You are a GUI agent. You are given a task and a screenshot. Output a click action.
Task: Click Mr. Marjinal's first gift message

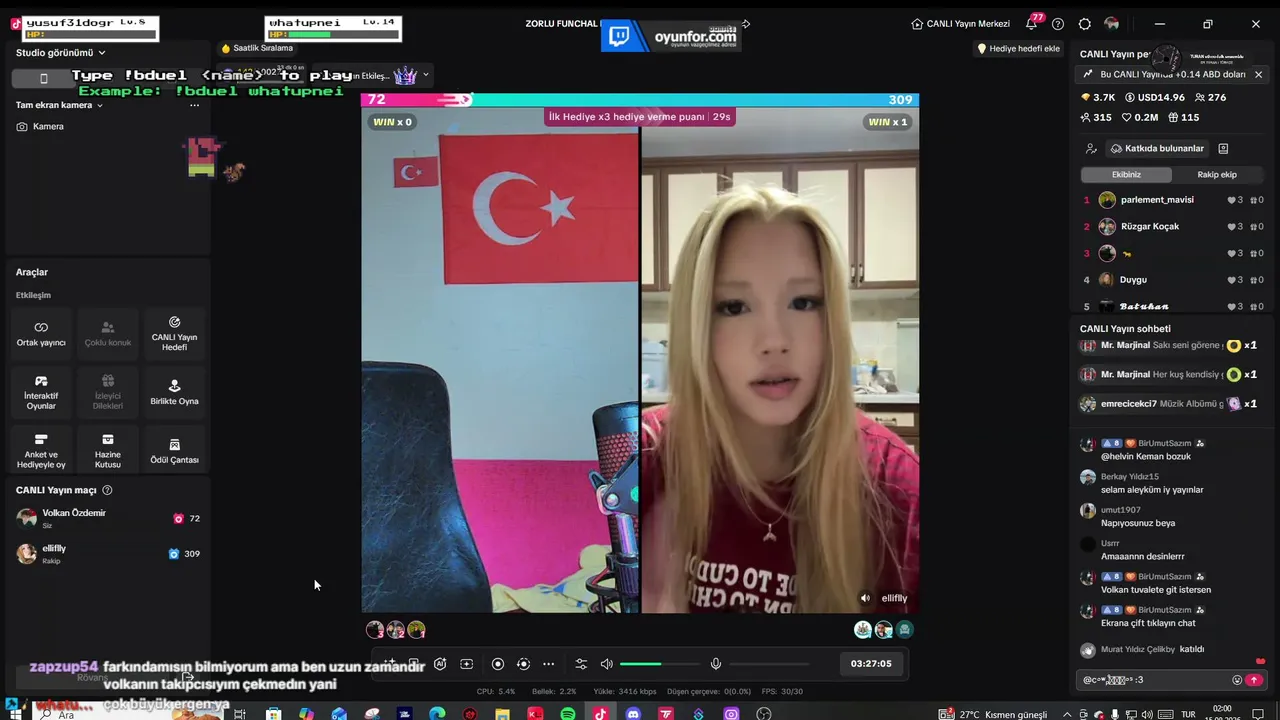1170,345
